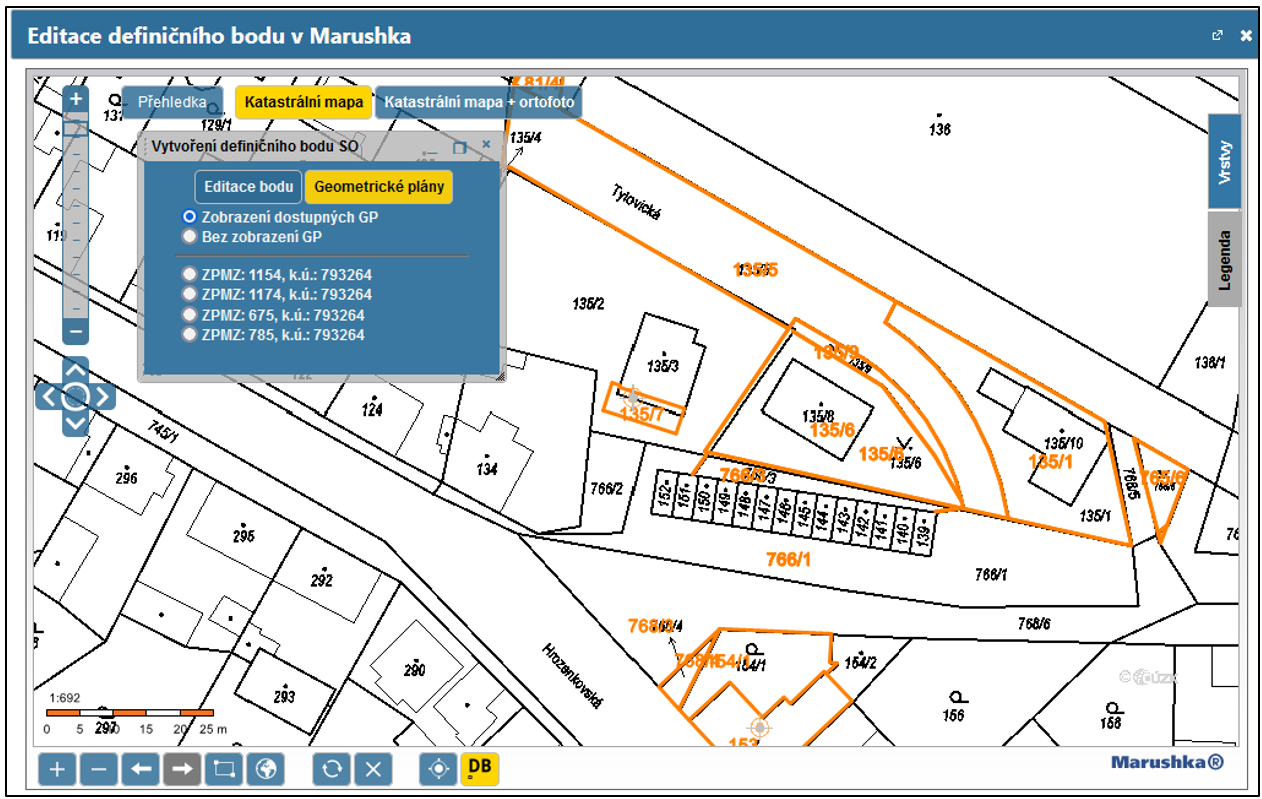
Task: Click the globe full-extent icon
Action: [266, 769]
